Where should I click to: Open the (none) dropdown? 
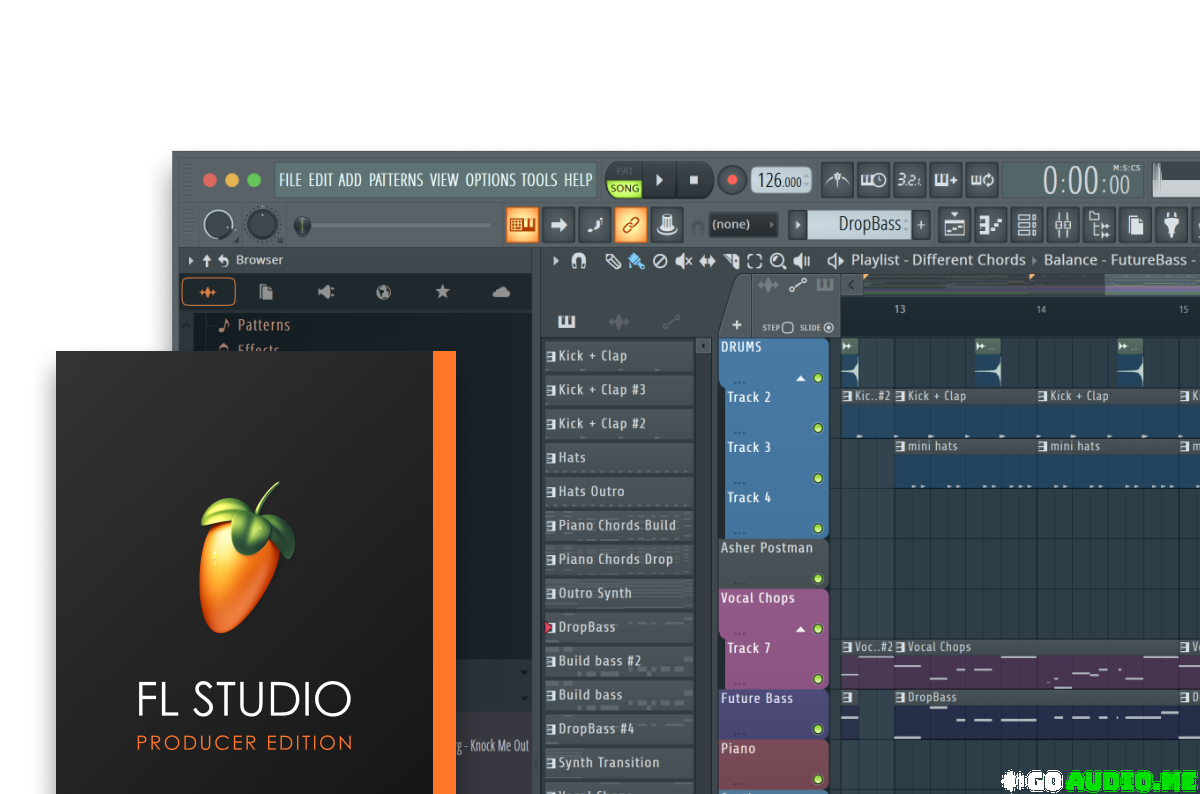pyautogui.click(x=743, y=225)
